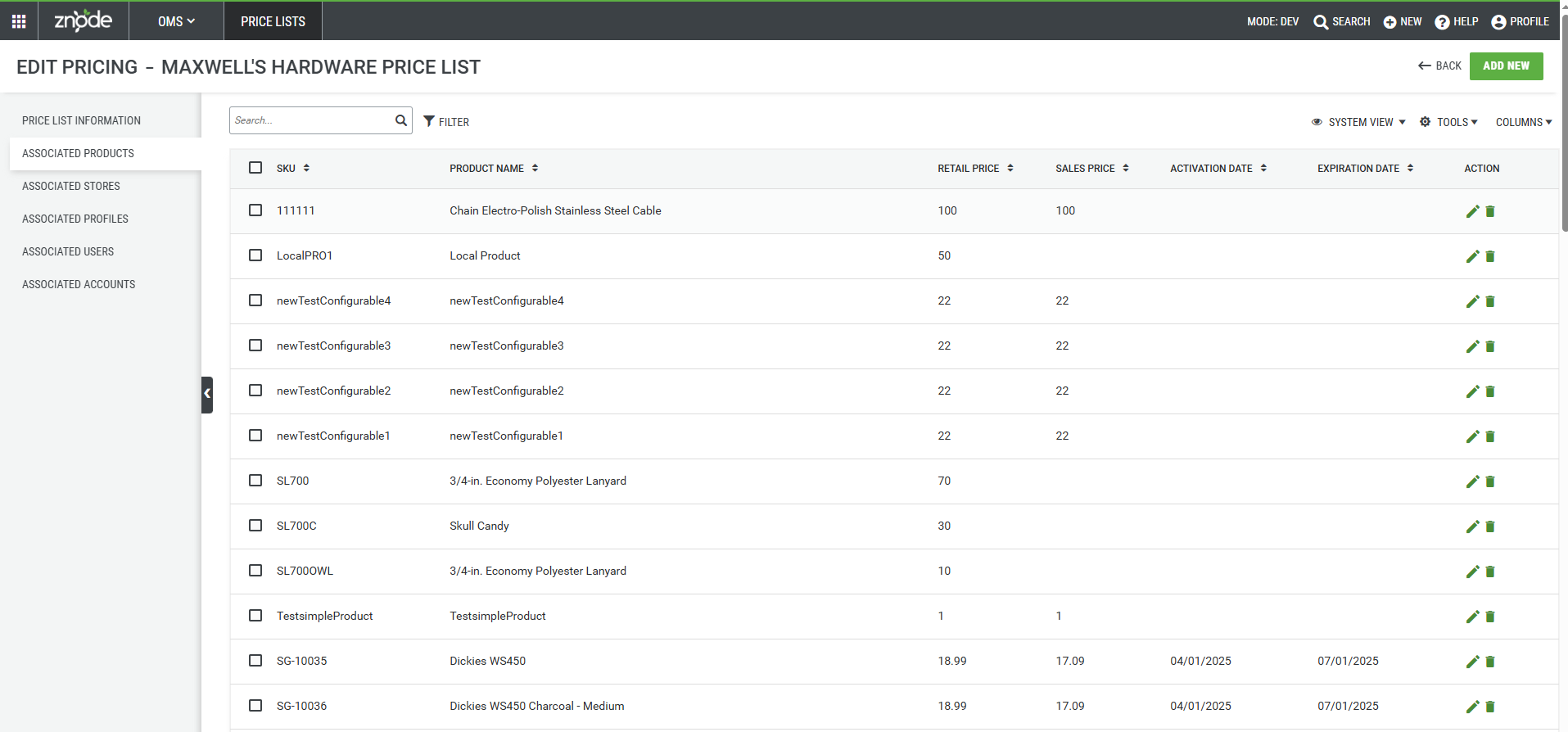The image size is (1568, 732).
Task: Click the search magnifier icon in search box
Action: [x=401, y=120]
